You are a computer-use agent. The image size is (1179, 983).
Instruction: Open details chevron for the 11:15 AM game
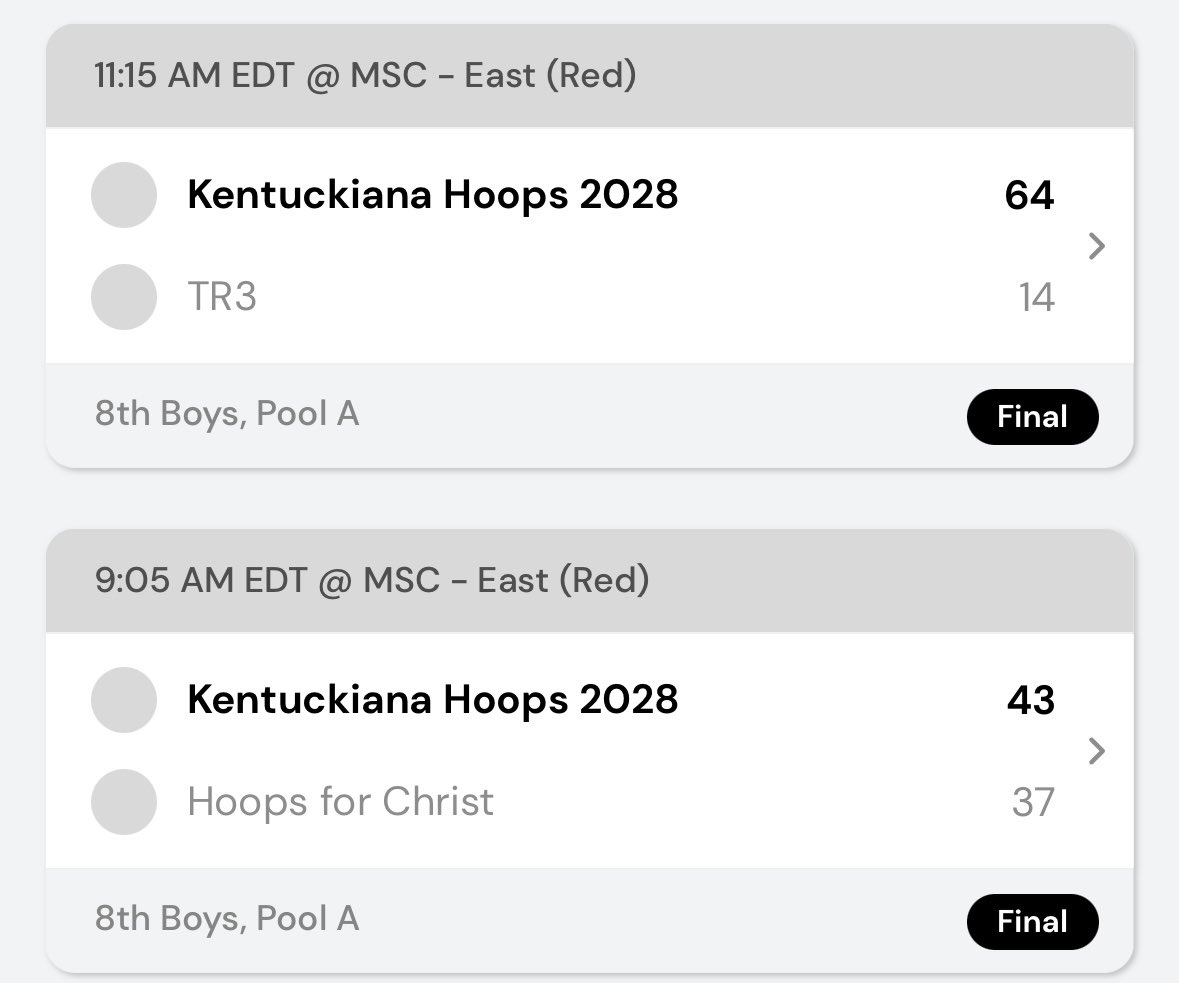(x=1097, y=246)
